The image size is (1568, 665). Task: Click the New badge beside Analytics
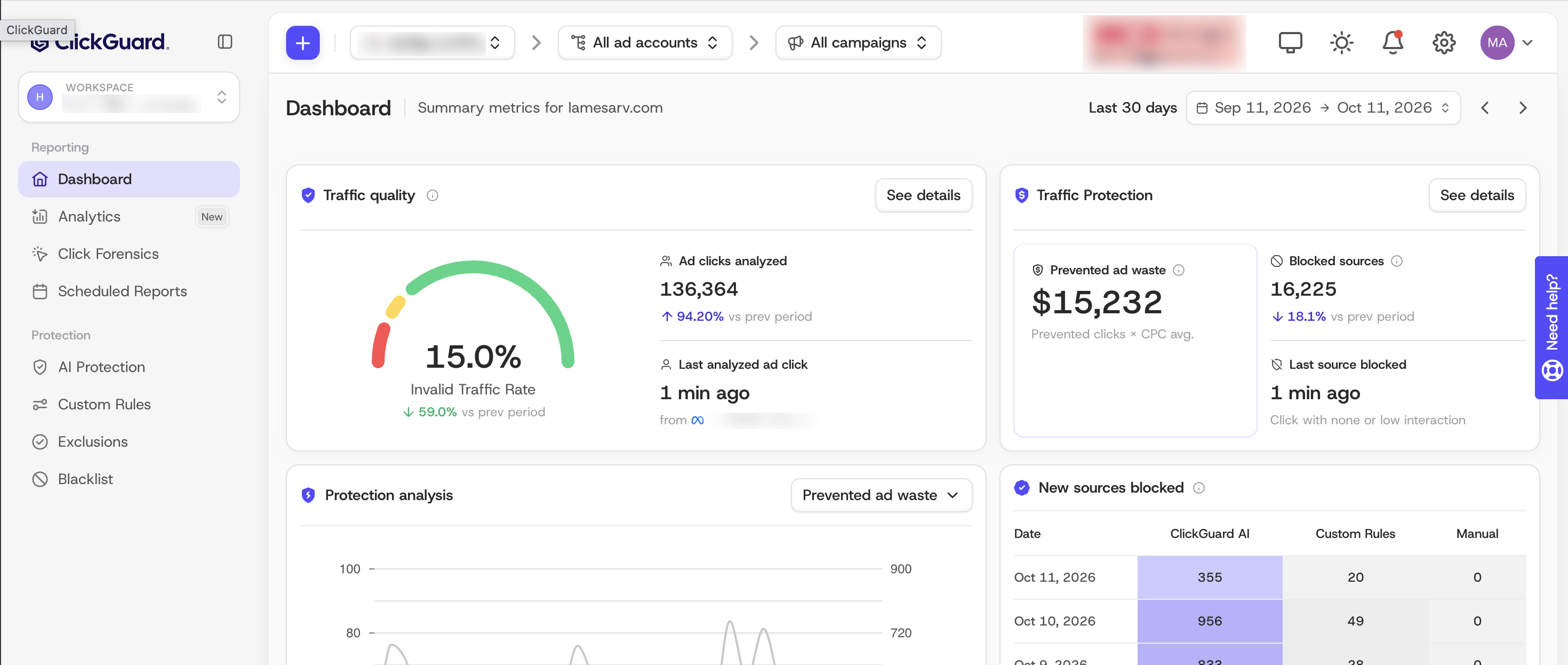click(x=212, y=216)
